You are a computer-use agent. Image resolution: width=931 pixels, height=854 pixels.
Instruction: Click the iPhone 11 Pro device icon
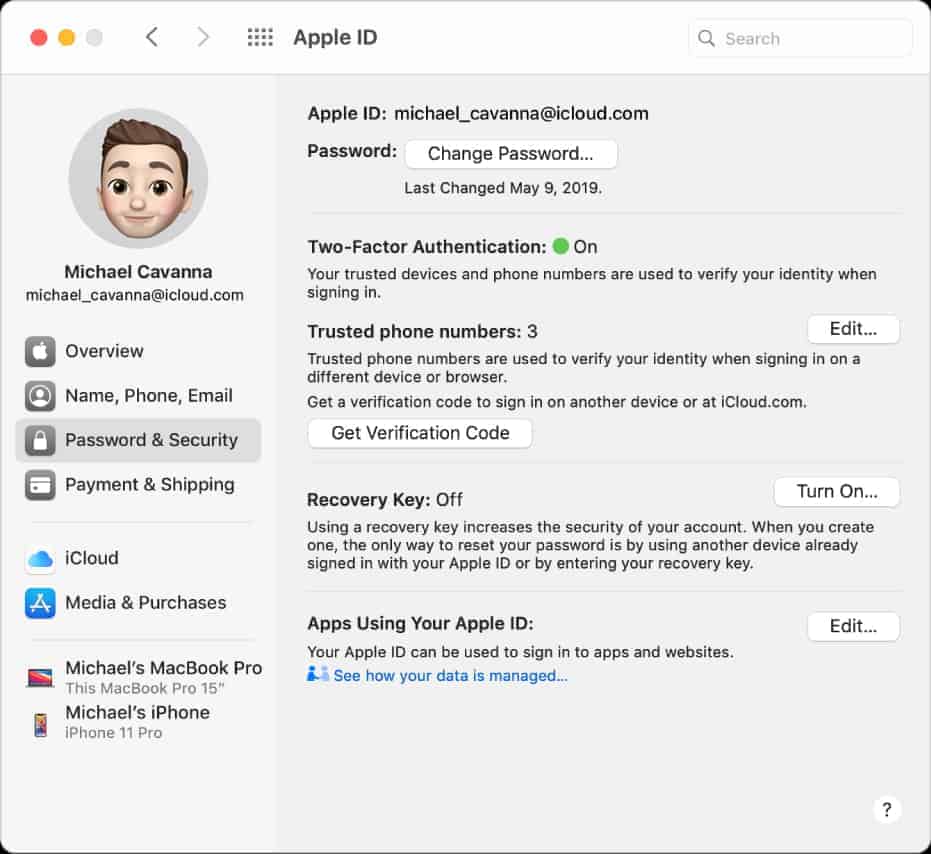[40, 725]
